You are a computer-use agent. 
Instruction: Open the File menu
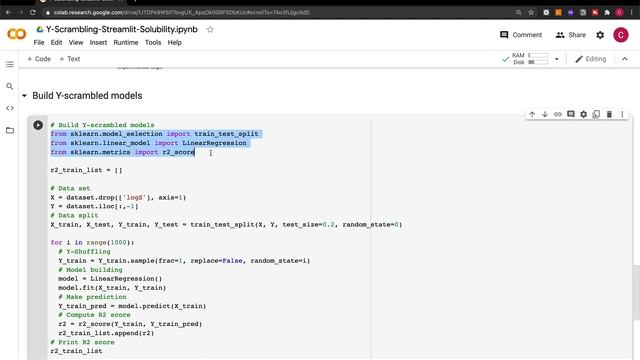pos(39,42)
